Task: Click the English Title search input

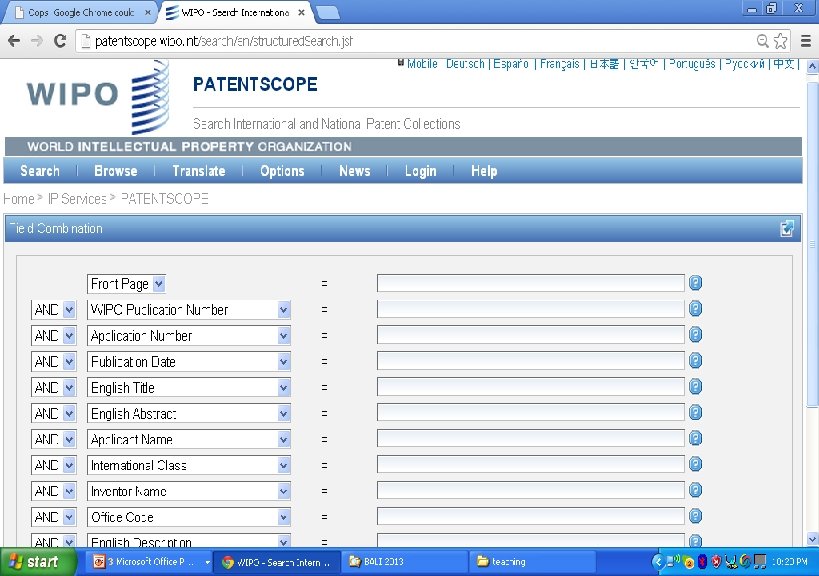Action: pyautogui.click(x=531, y=386)
